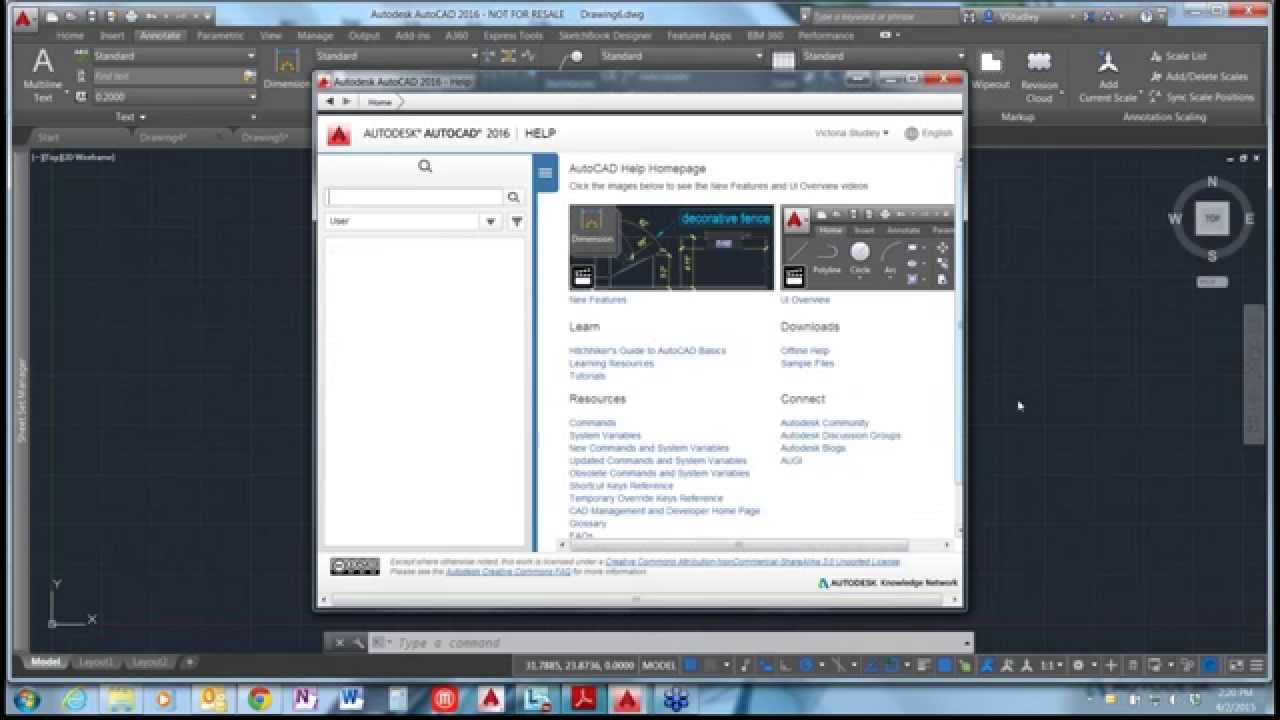Toggle lineweight display in status bar
The image size is (1280, 720).
click(x=924, y=664)
